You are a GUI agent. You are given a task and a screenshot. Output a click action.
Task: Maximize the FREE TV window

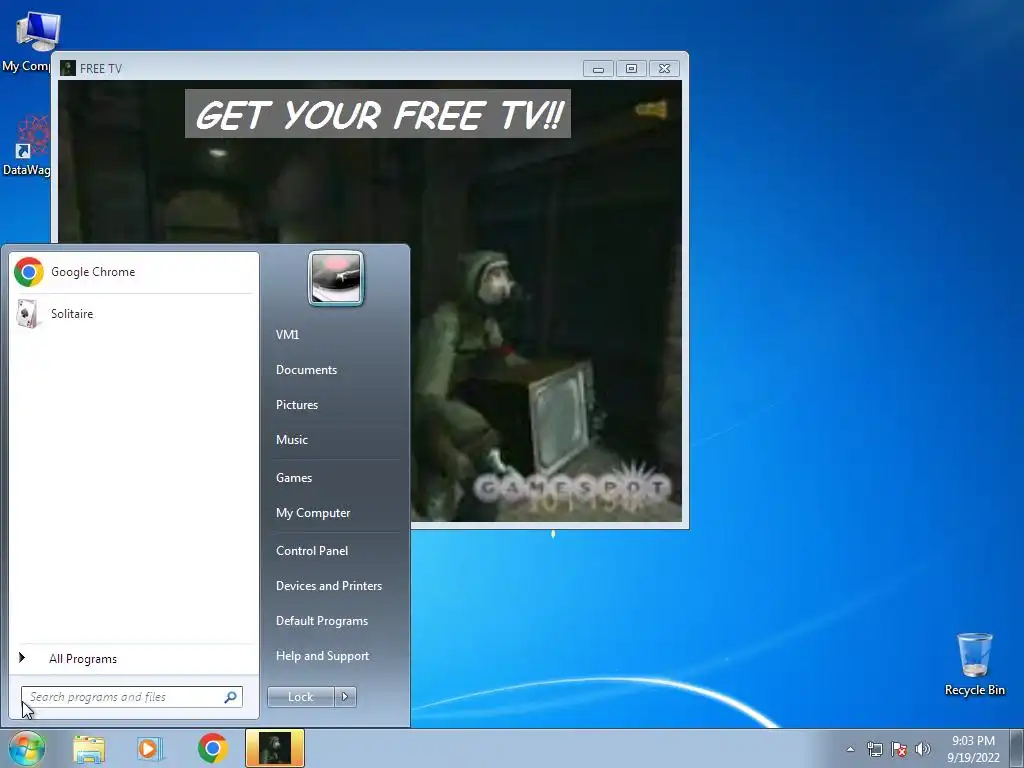(632, 69)
